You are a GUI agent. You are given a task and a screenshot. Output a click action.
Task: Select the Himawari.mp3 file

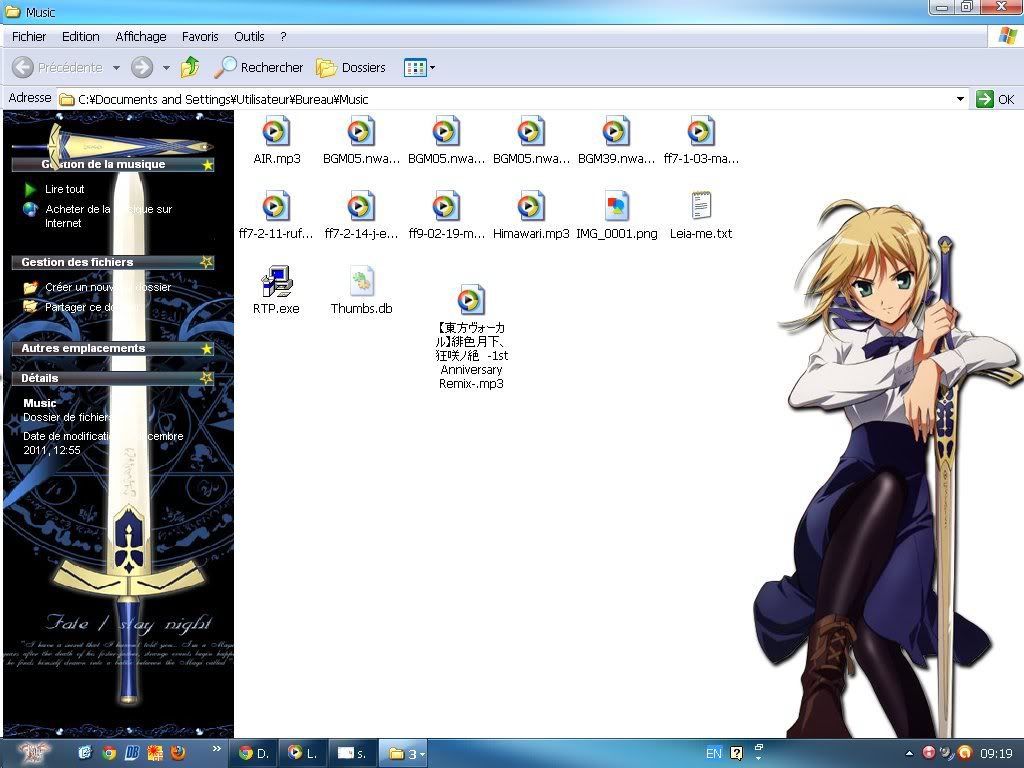click(531, 206)
